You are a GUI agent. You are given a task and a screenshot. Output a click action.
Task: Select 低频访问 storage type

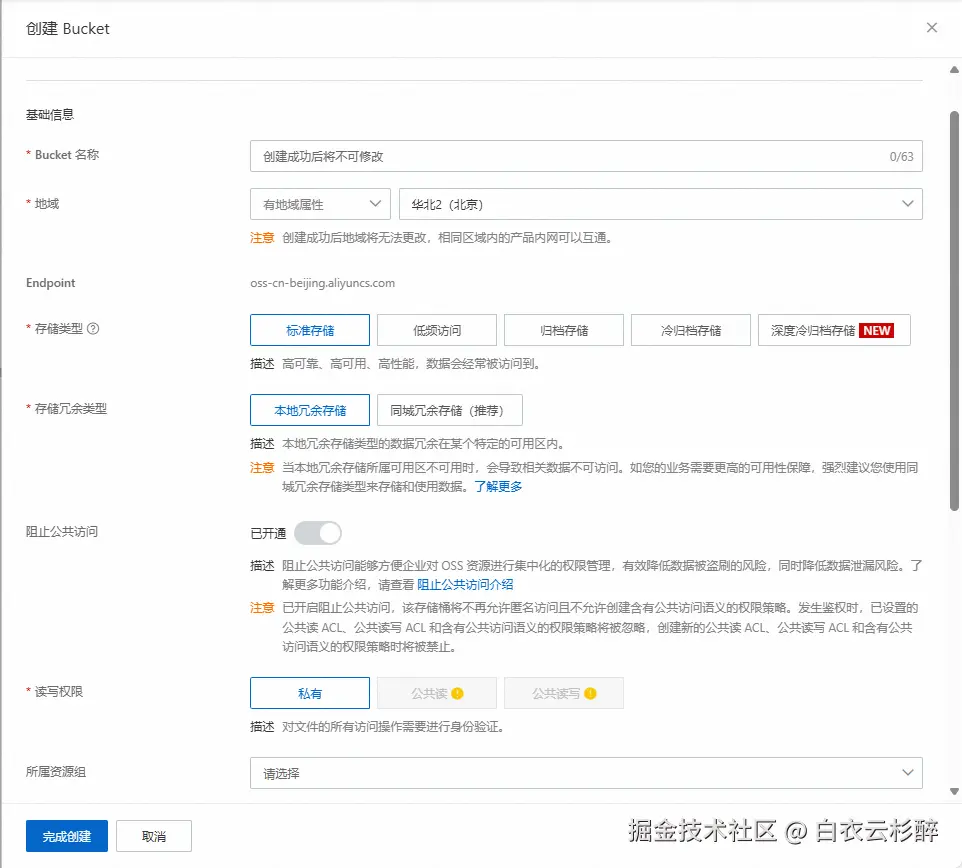click(x=437, y=330)
